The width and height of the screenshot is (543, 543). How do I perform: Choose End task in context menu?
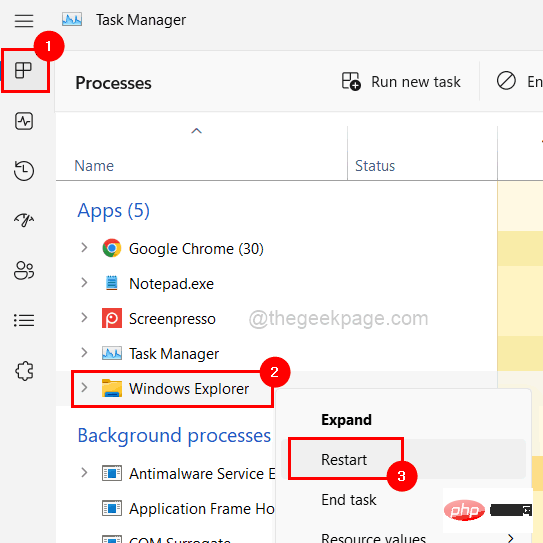coord(349,500)
